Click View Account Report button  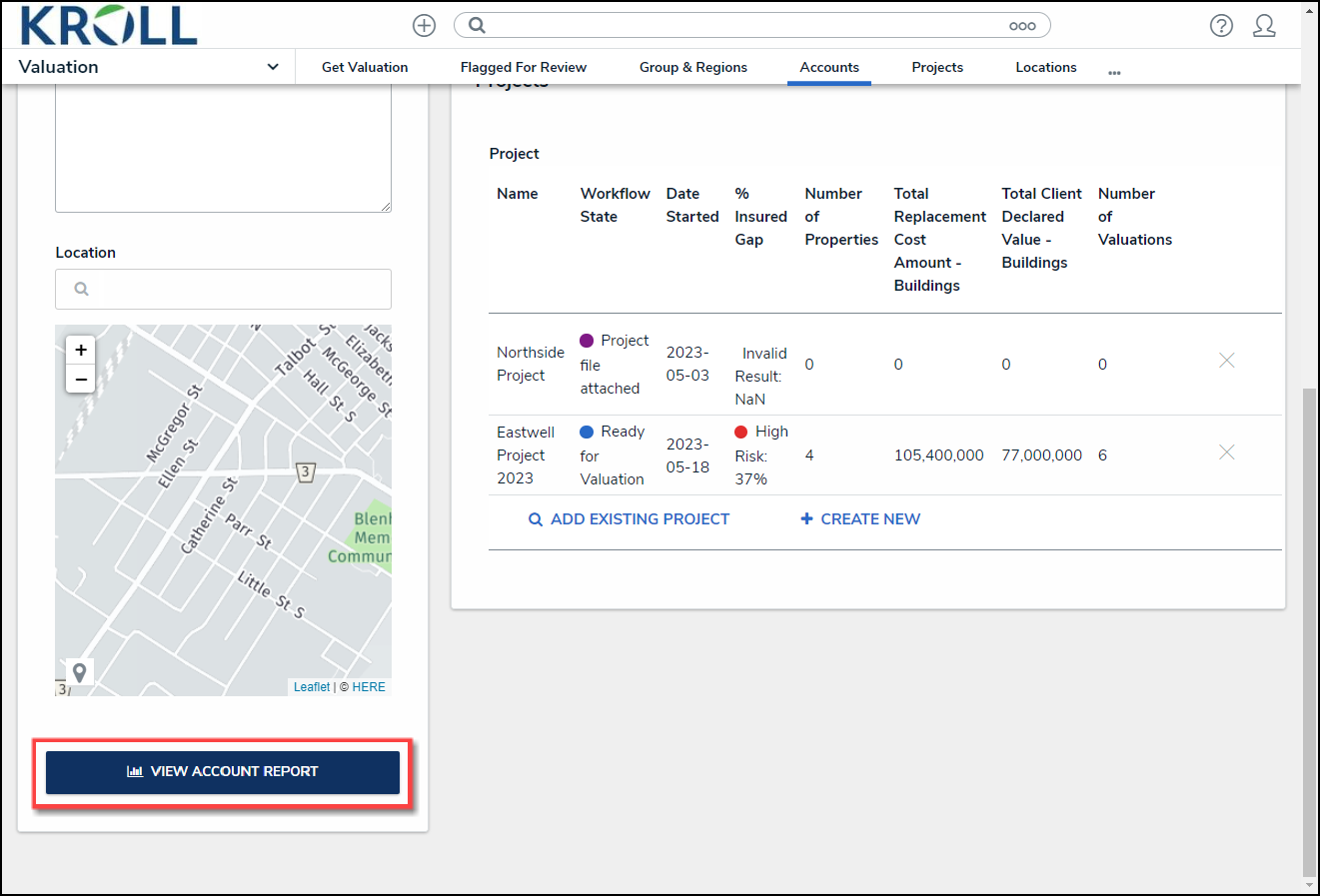[223, 772]
